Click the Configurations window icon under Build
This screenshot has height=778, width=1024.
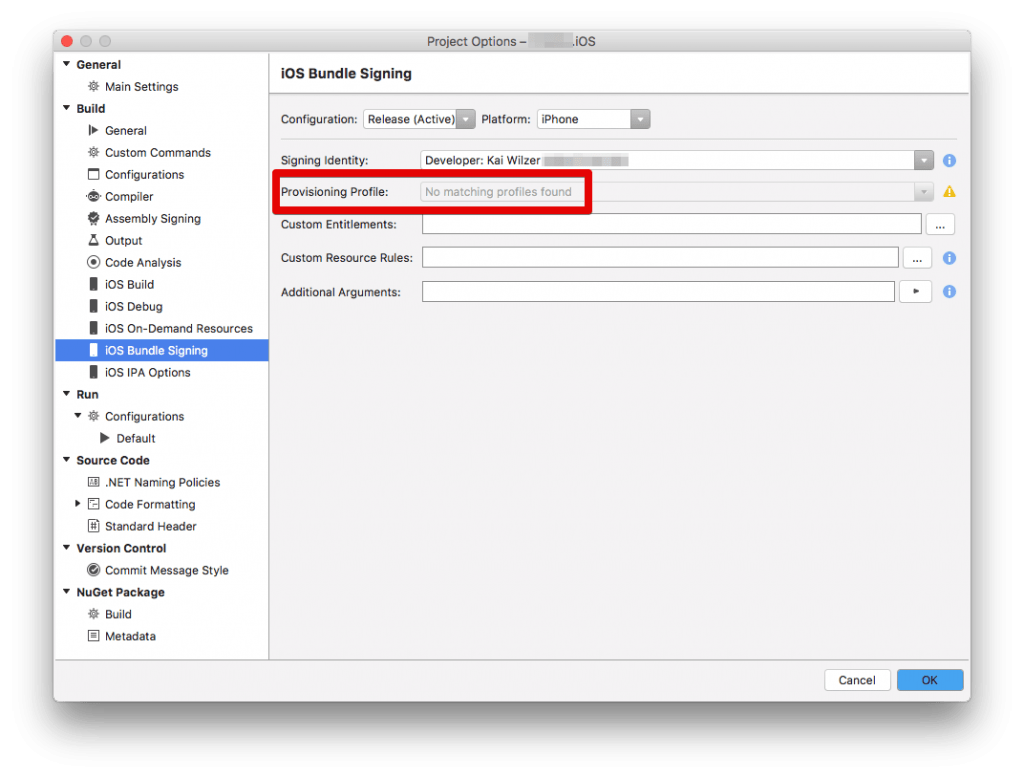click(93, 174)
